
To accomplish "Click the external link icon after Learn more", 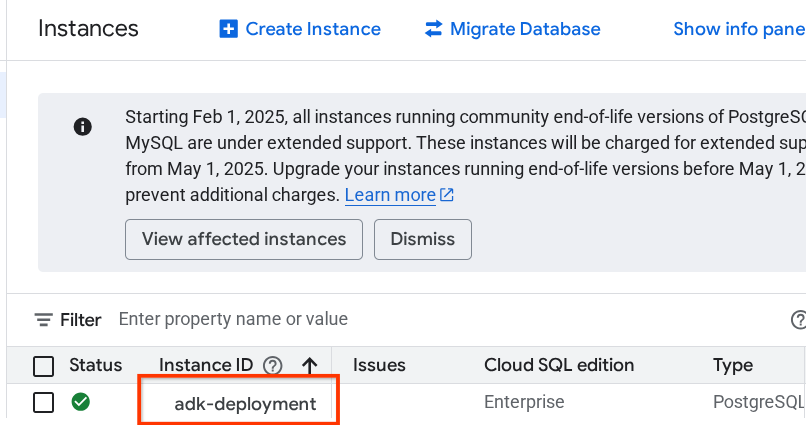I will coord(447,196).
